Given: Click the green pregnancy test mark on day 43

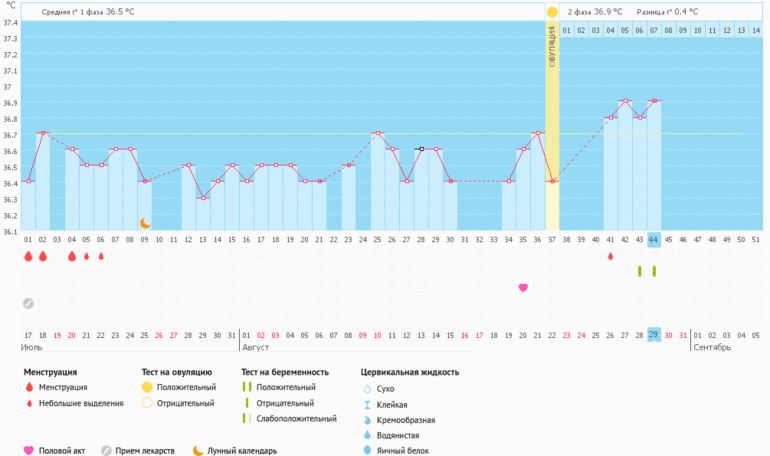Looking at the screenshot, I should [639, 271].
